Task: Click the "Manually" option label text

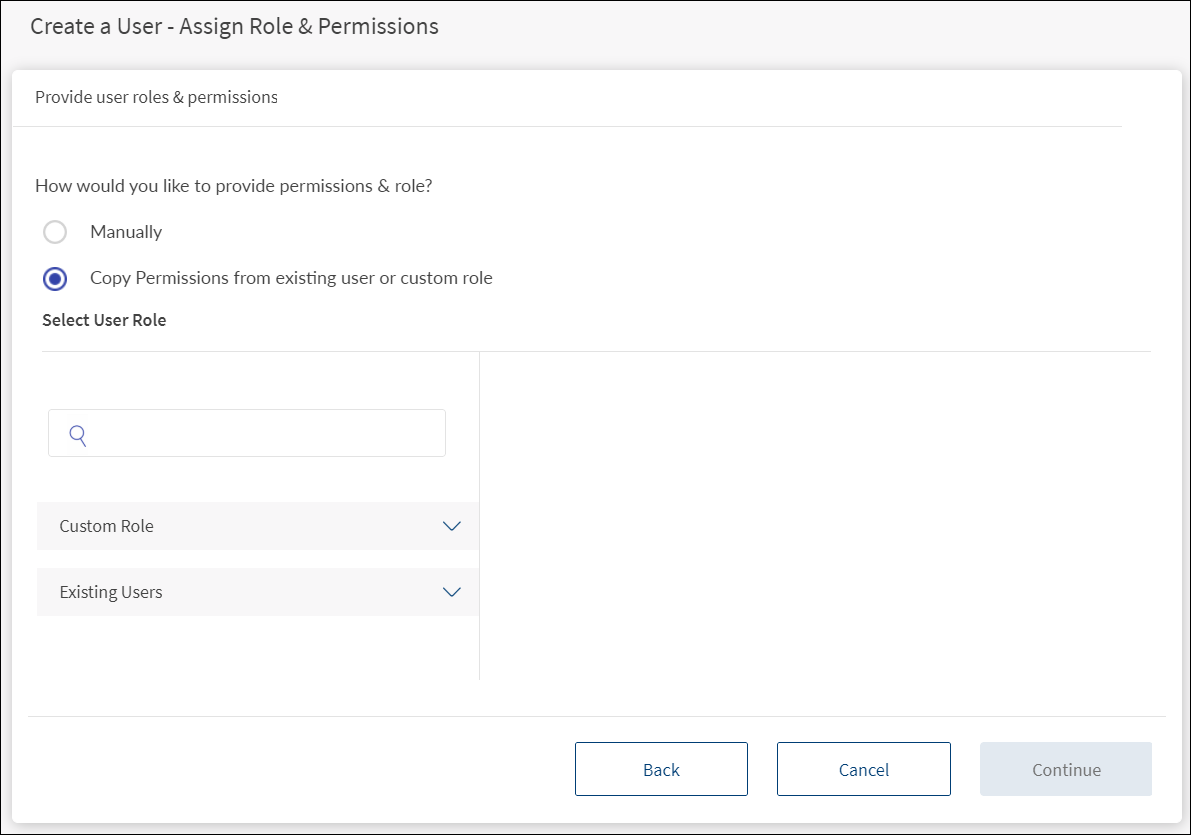Action: point(126,232)
